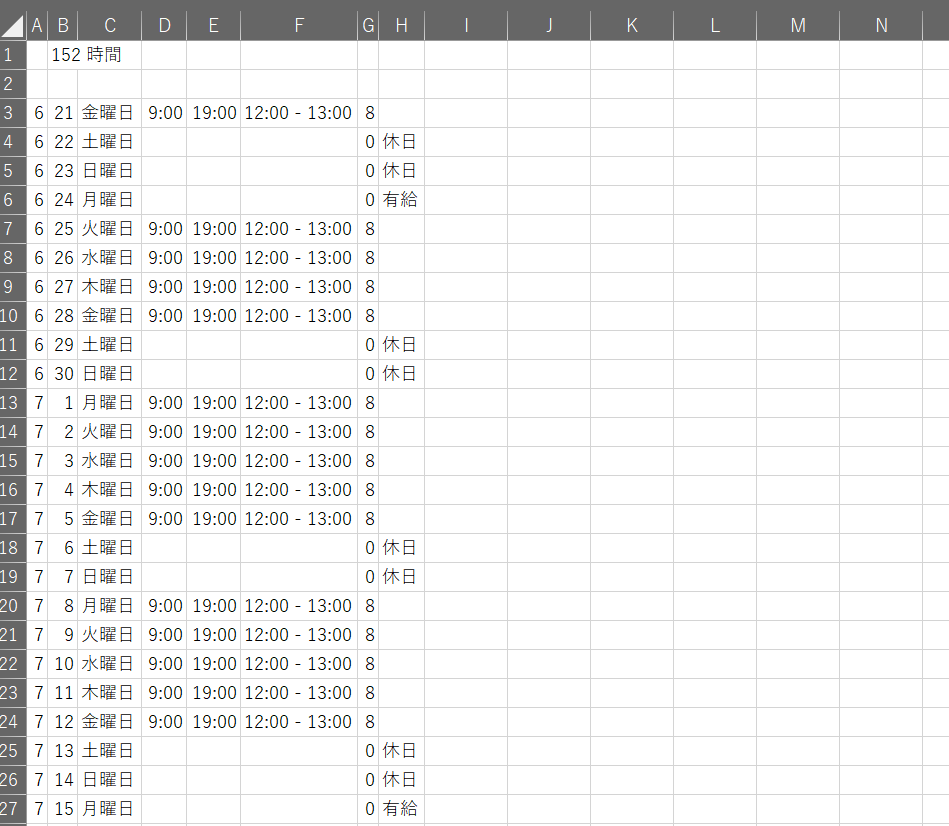Viewport: 949px width, 826px height.
Task: Click 休日 in row 12
Action: coord(399,374)
